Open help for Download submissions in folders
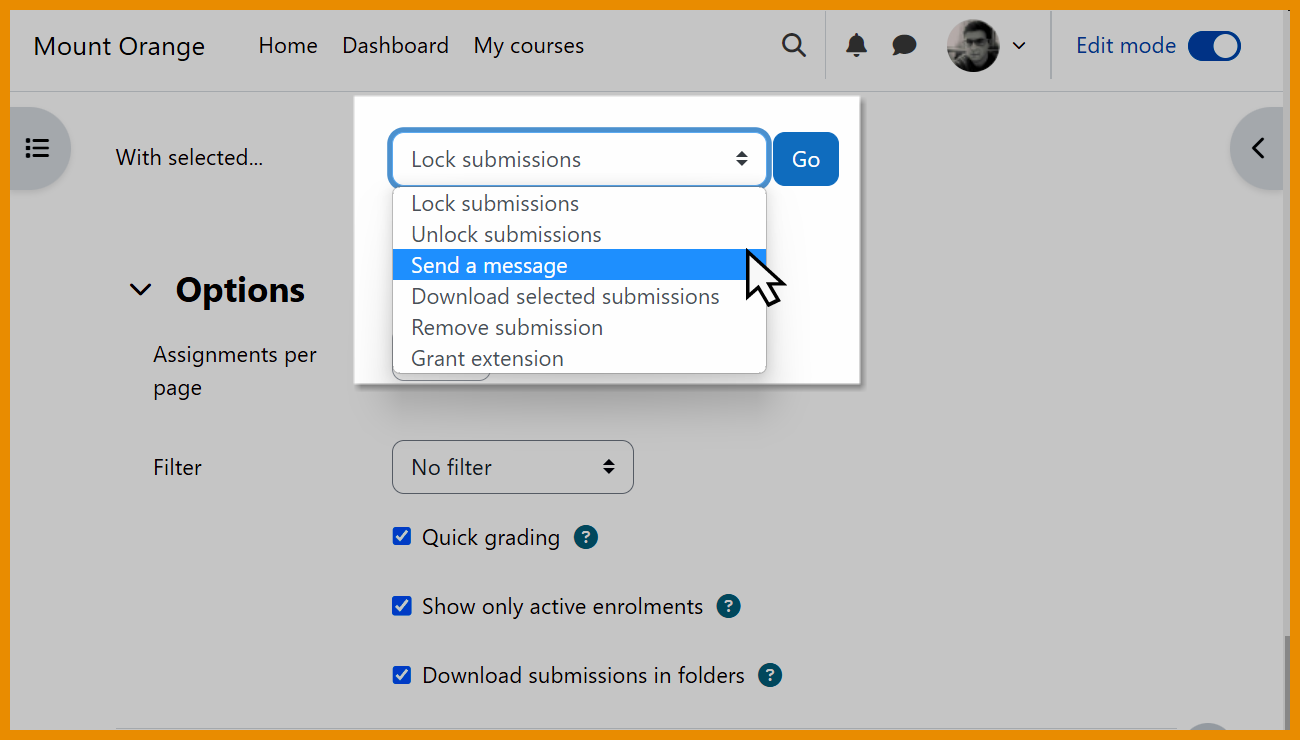The width and height of the screenshot is (1300, 740). click(770, 675)
